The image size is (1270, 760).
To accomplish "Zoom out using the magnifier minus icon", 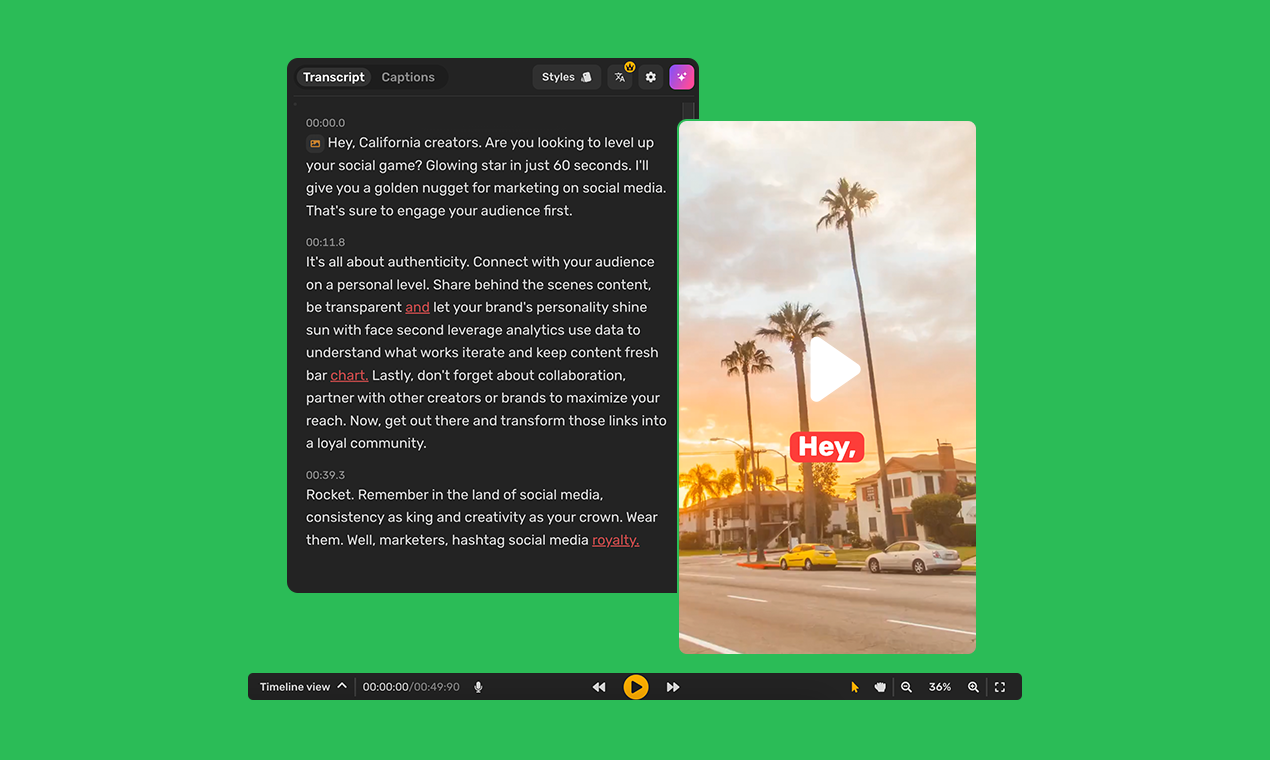I will pos(906,687).
